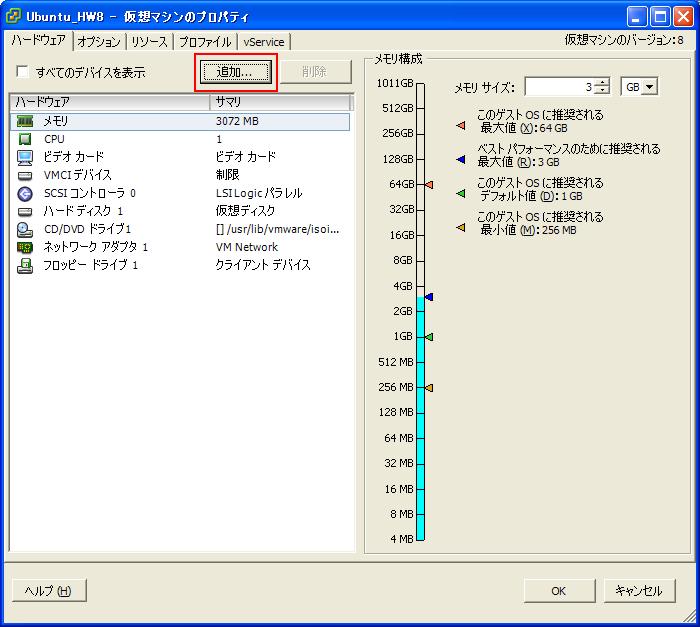Click the SCSI controller 0 icon
This screenshot has width=700, height=627.
pyautogui.click(x=25, y=193)
